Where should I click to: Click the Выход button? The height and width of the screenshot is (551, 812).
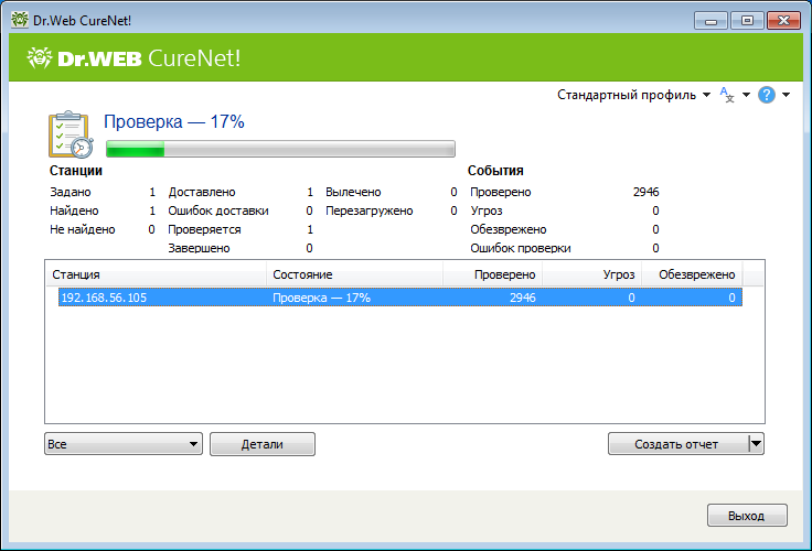click(747, 515)
